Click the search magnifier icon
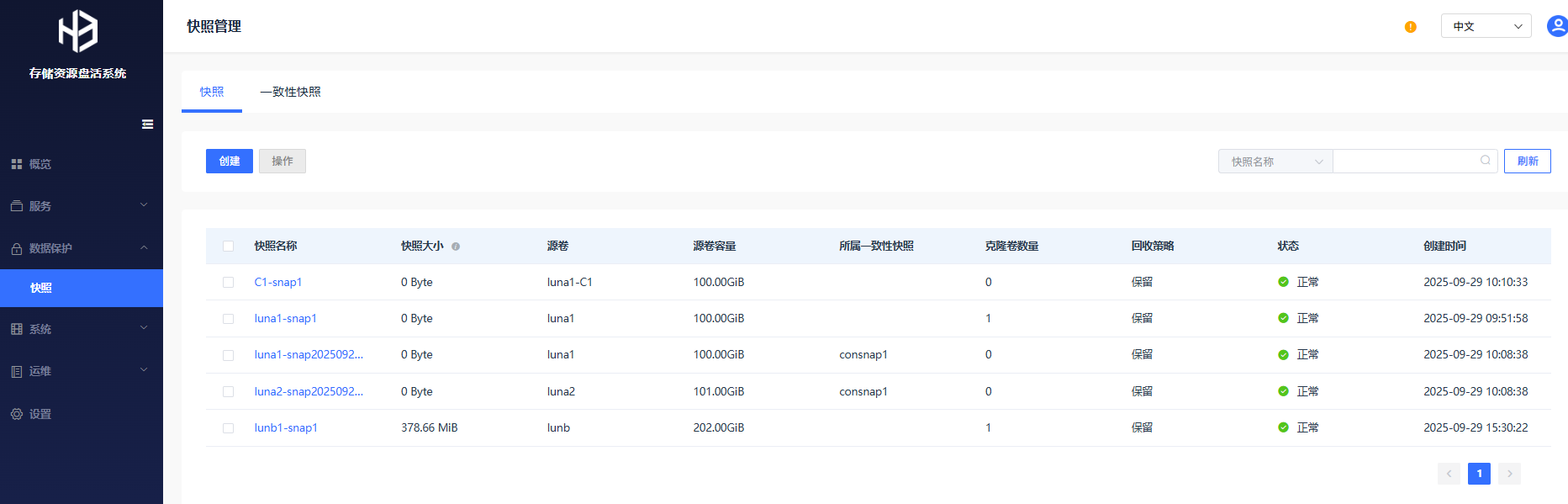The width and height of the screenshot is (1568, 504). (1485, 161)
